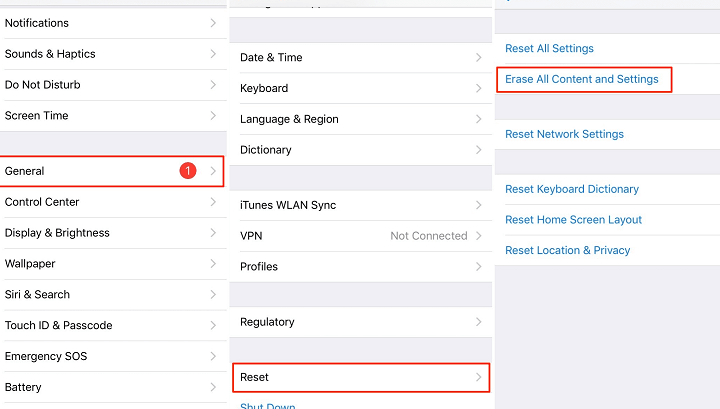Open iTunes WLAN Sync settings
The height and width of the screenshot is (409, 720).
coord(360,205)
